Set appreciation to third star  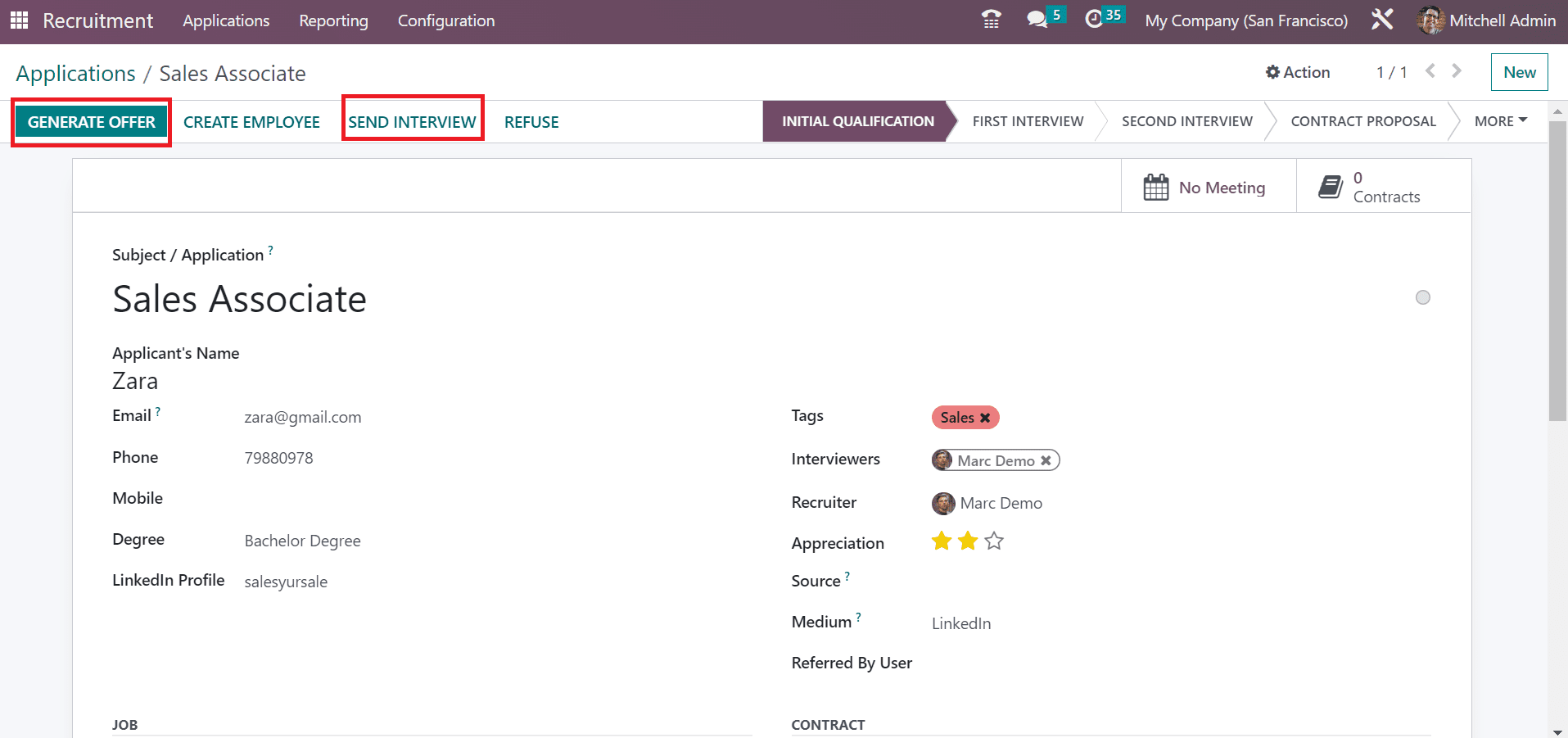pos(994,541)
